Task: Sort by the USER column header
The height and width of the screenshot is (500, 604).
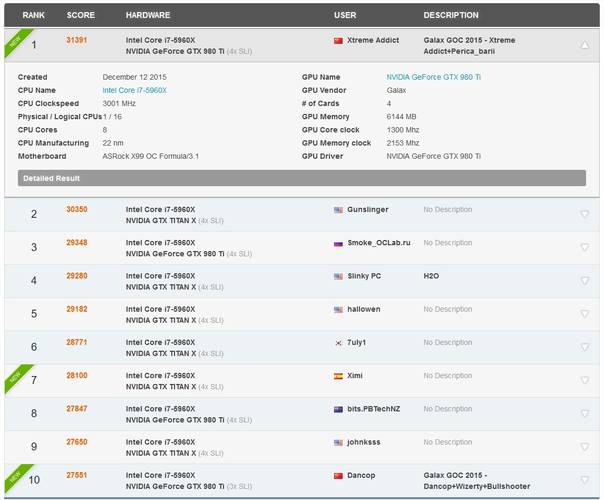Action: point(345,15)
